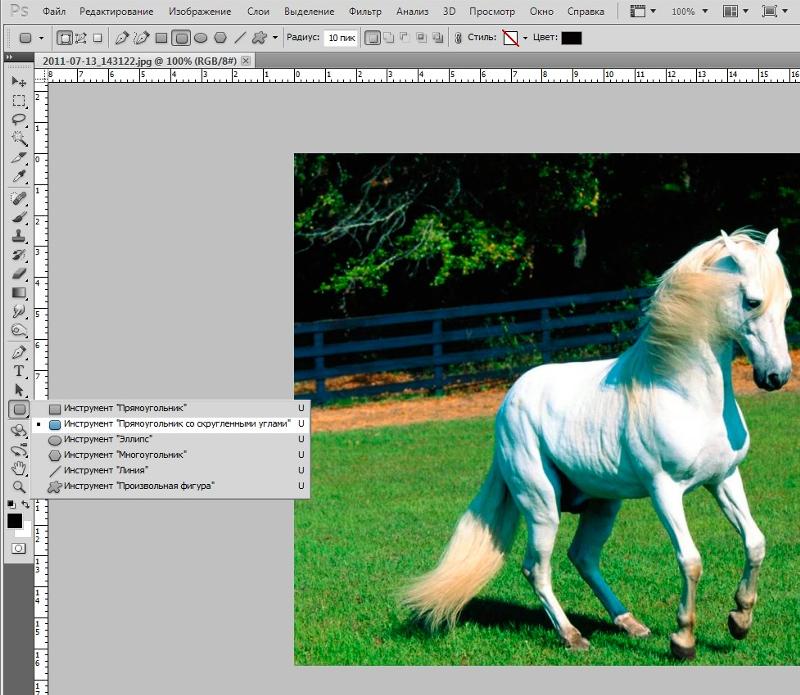
Task: Select the Hand tool
Action: (x=19, y=468)
